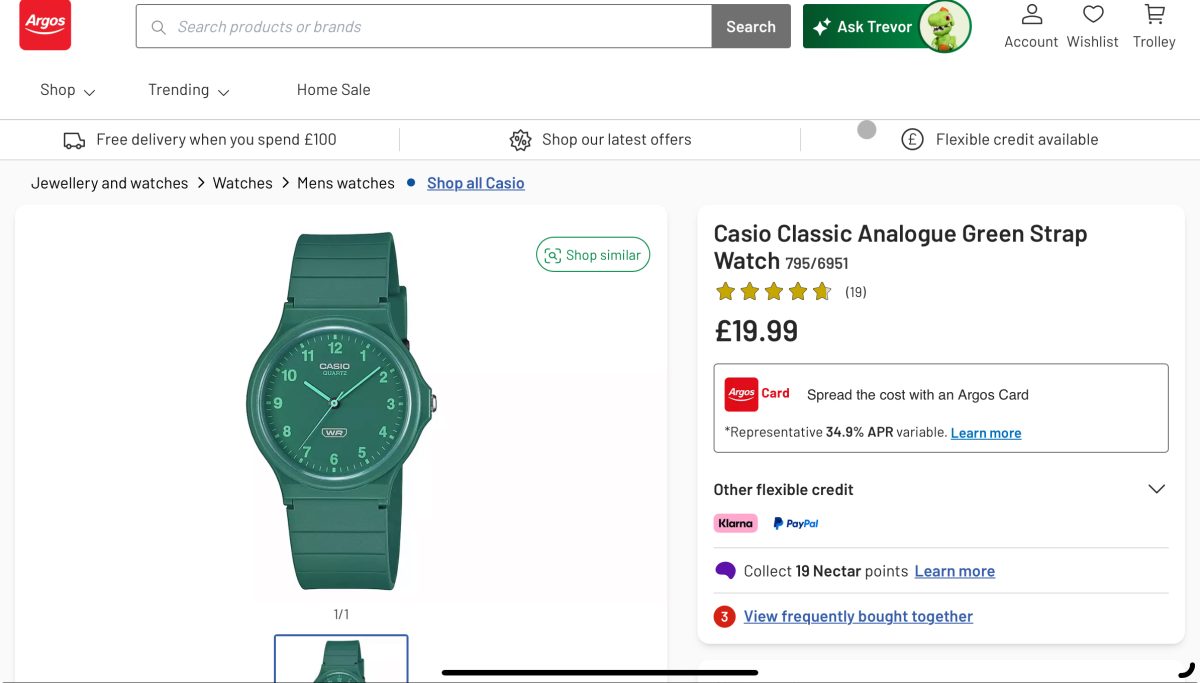
Task: Click the free delivery truck icon
Action: pyautogui.click(x=74, y=140)
